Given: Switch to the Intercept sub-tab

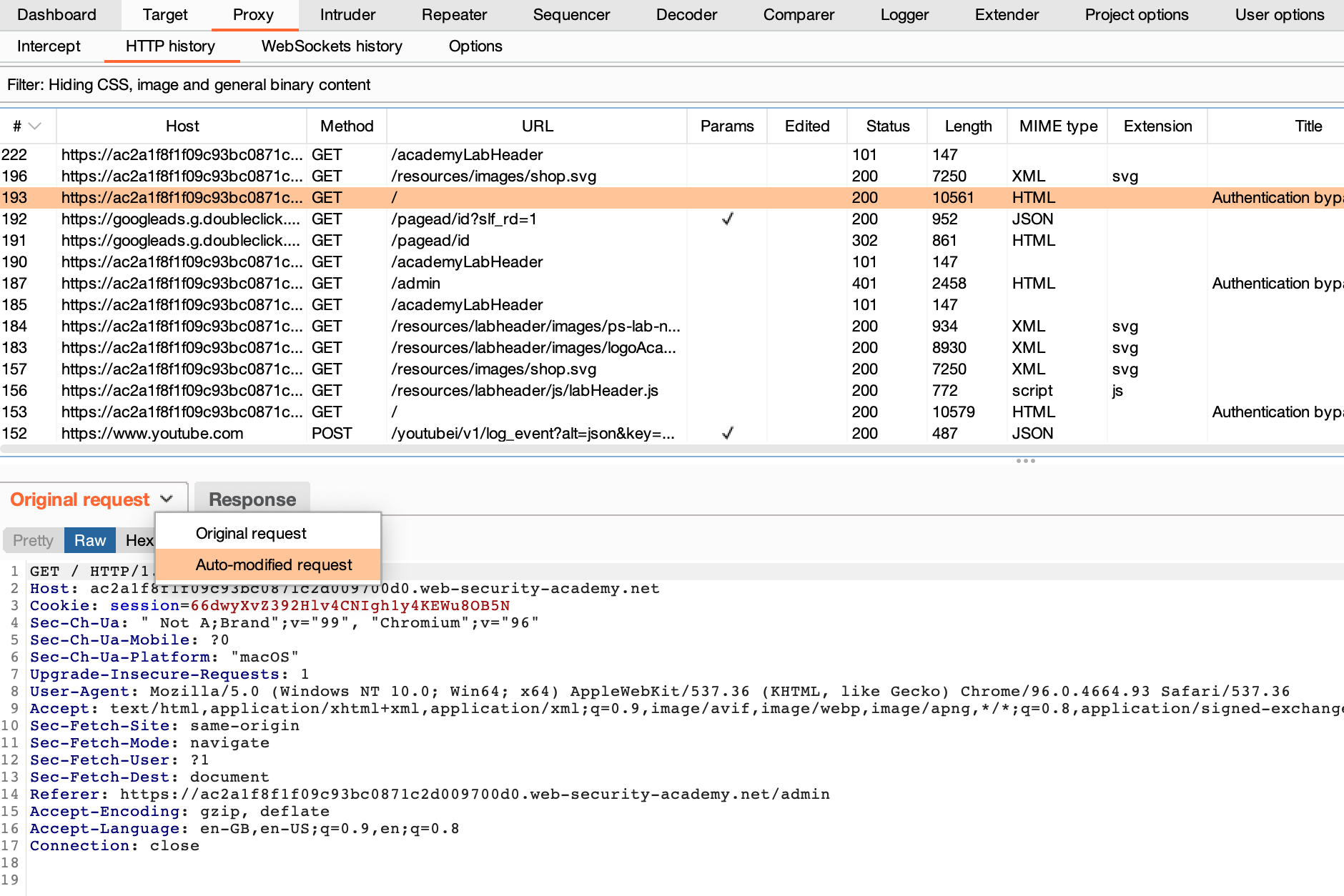Looking at the screenshot, I should [49, 46].
